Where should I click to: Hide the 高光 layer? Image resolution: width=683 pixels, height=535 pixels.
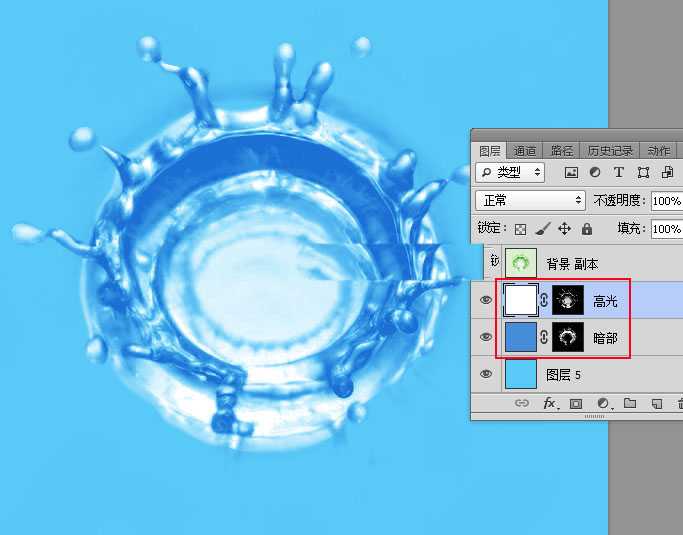pos(486,300)
